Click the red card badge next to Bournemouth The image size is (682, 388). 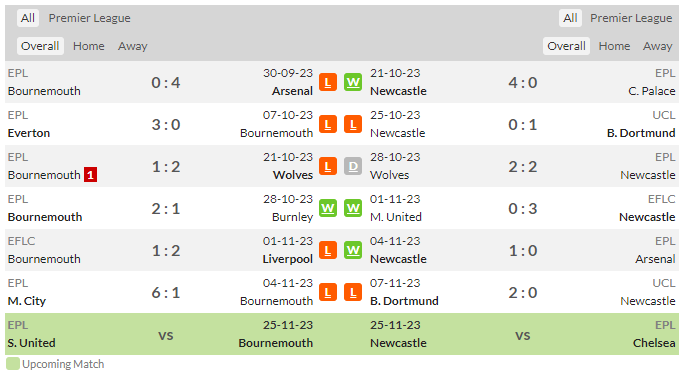(90, 175)
